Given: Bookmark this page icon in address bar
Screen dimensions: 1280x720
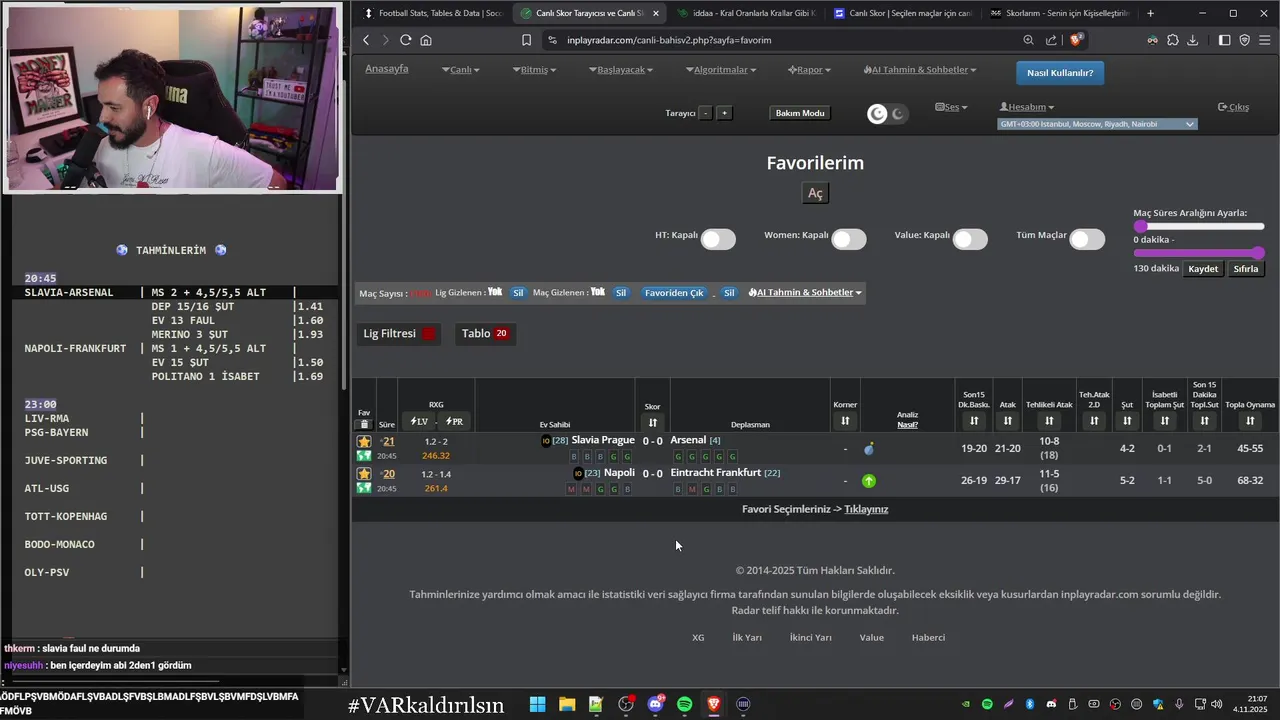Looking at the screenshot, I should click(x=526, y=40).
